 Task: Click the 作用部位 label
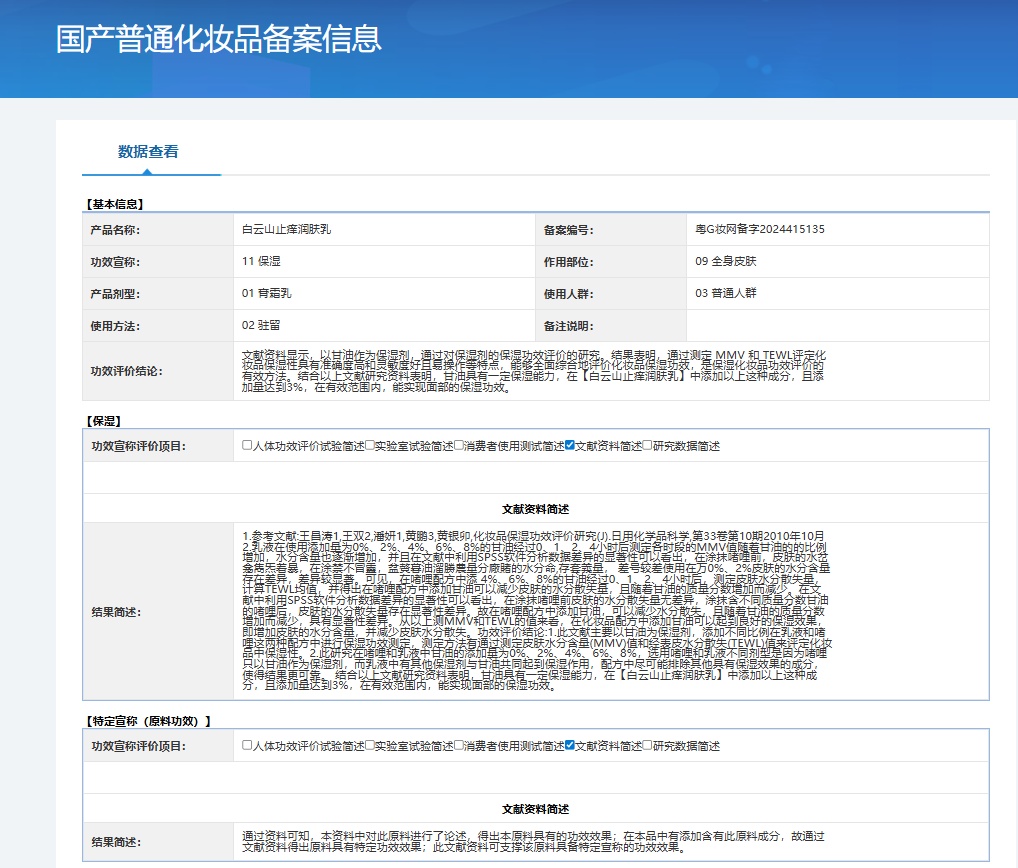[x=568, y=262]
